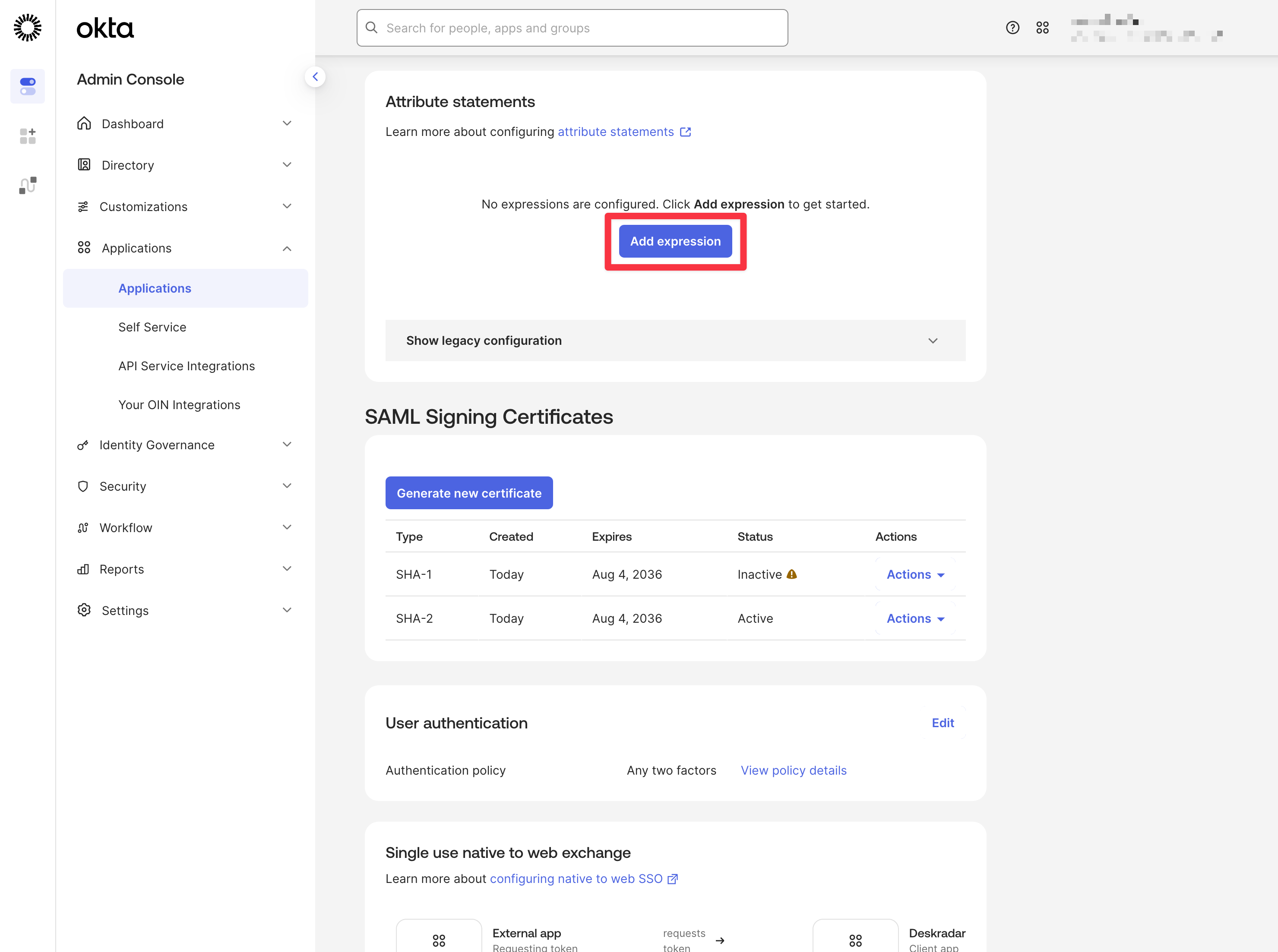Collapse sidebar using the chevron-left button
Viewport: 1278px width, 952px height.
(x=315, y=77)
